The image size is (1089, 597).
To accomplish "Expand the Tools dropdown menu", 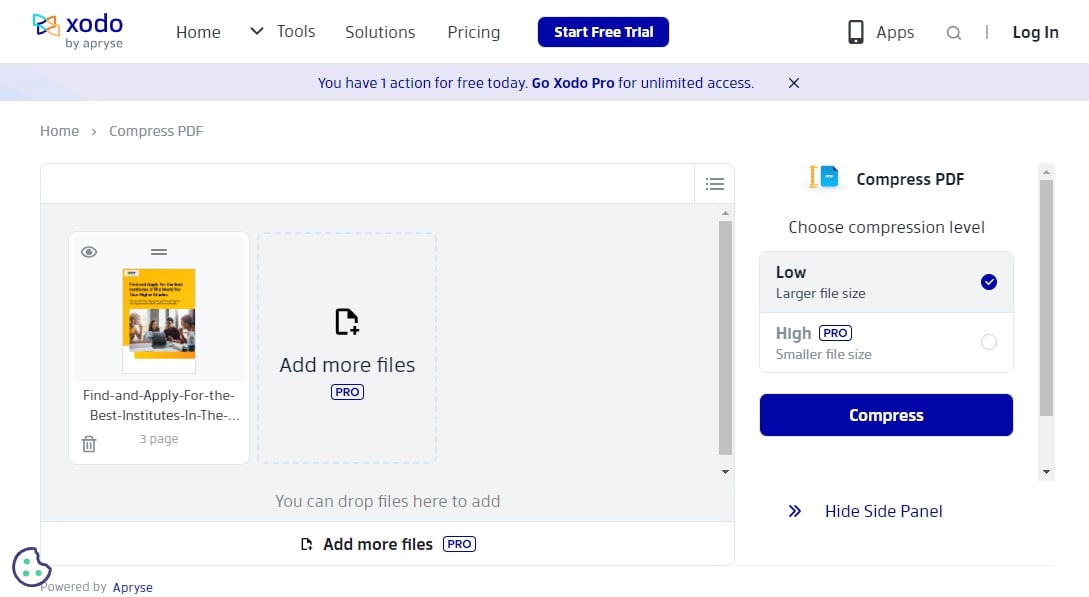I will point(283,31).
